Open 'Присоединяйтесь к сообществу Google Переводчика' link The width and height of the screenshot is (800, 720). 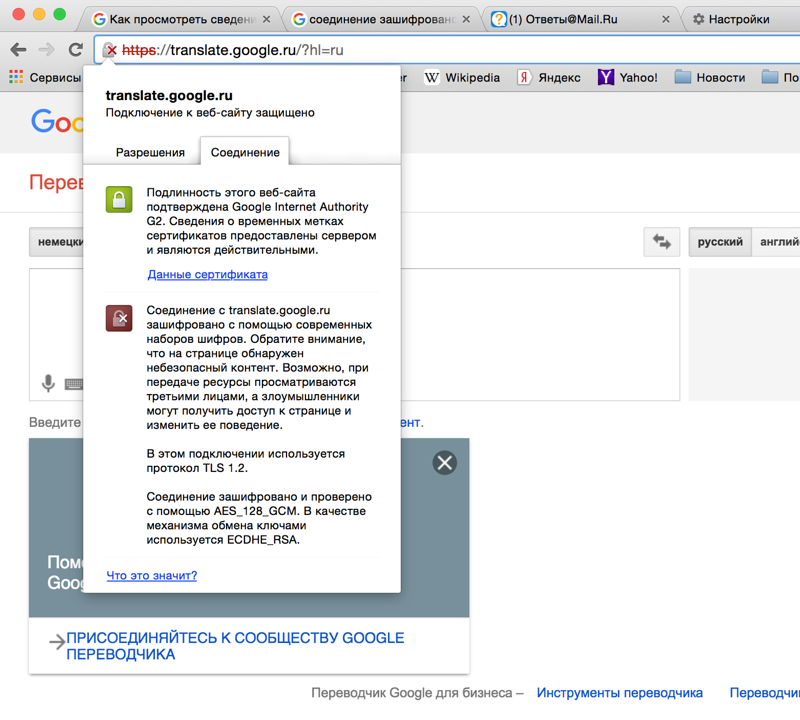click(x=235, y=646)
